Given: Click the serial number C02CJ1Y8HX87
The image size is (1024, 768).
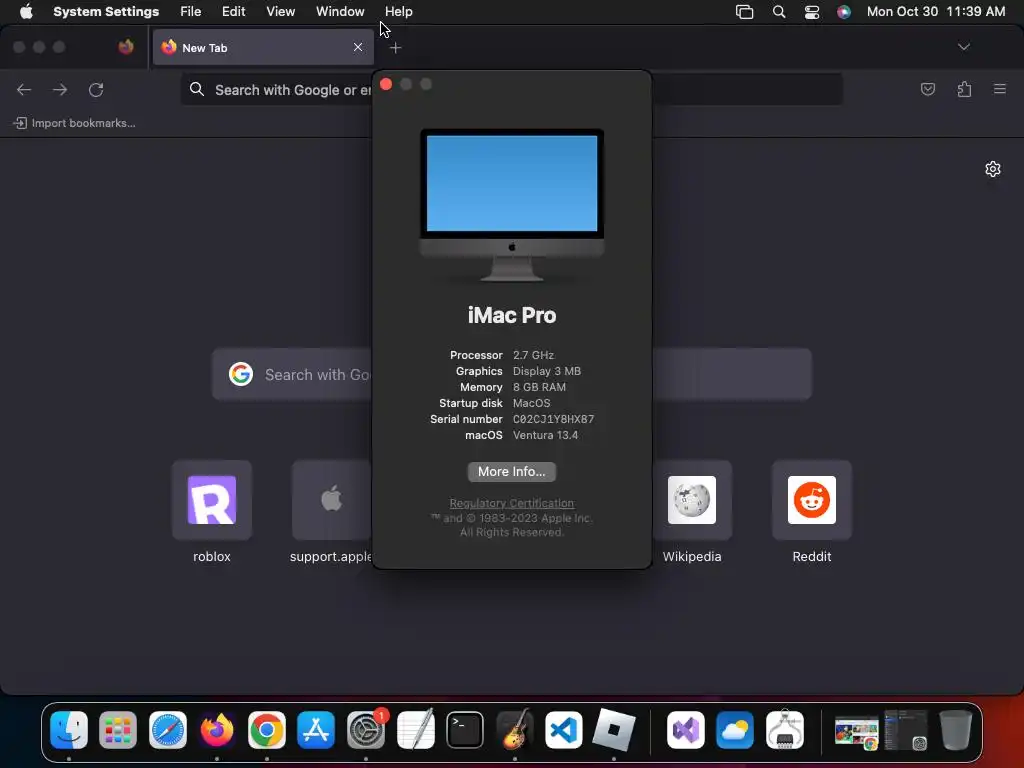Looking at the screenshot, I should 553,419.
